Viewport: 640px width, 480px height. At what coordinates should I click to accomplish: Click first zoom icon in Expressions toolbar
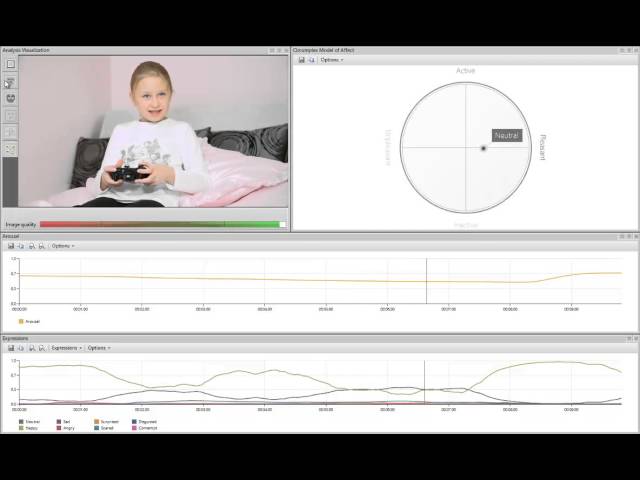click(x=31, y=348)
